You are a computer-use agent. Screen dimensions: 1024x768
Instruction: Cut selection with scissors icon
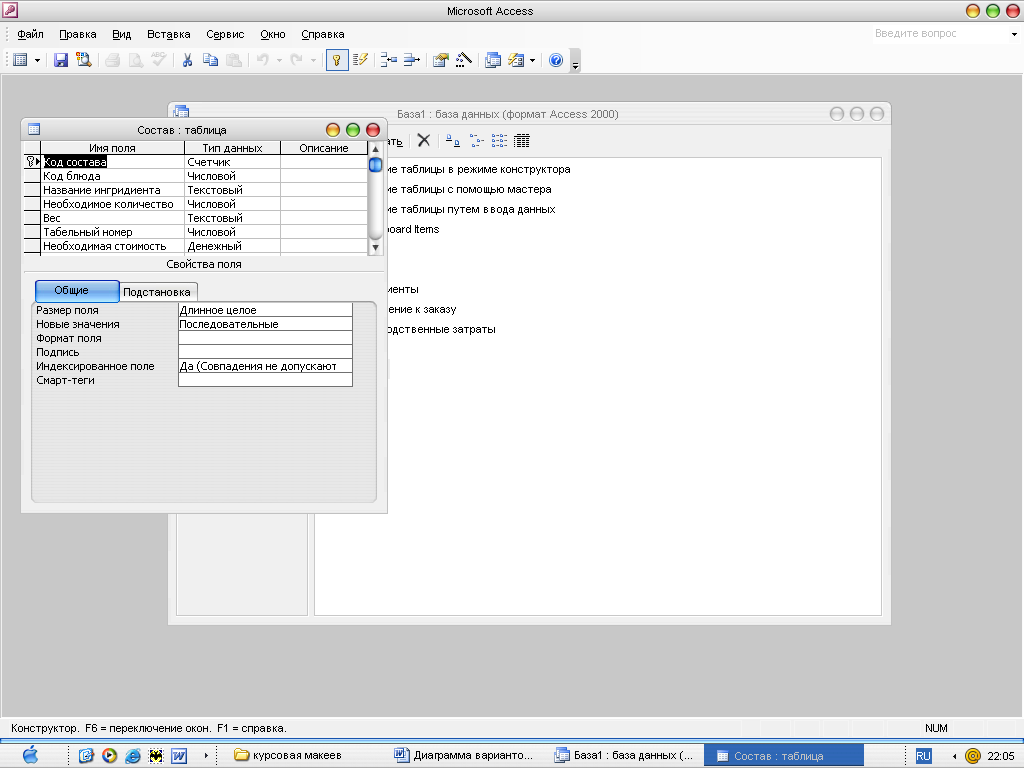coord(187,60)
